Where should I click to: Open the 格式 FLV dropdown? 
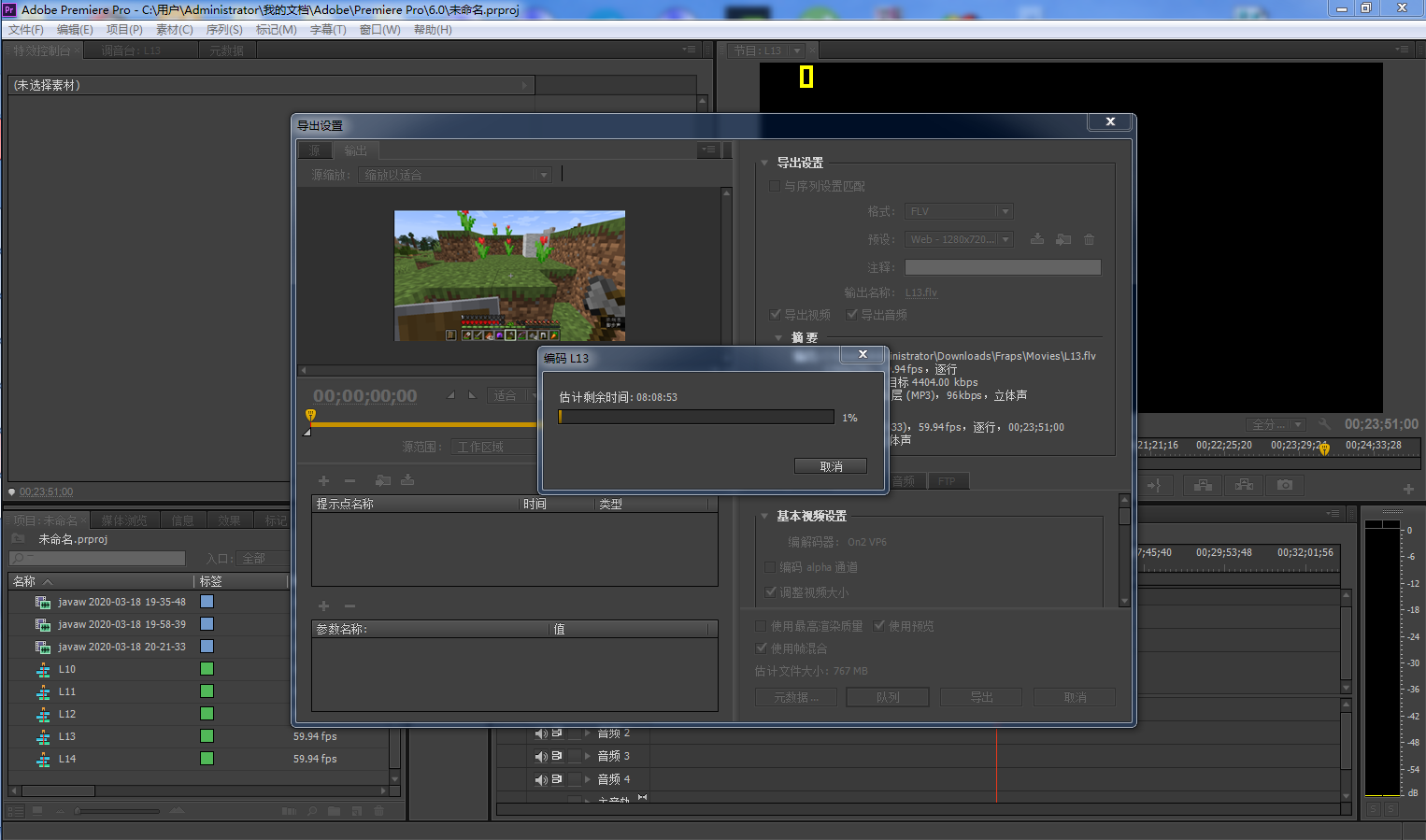(x=959, y=212)
